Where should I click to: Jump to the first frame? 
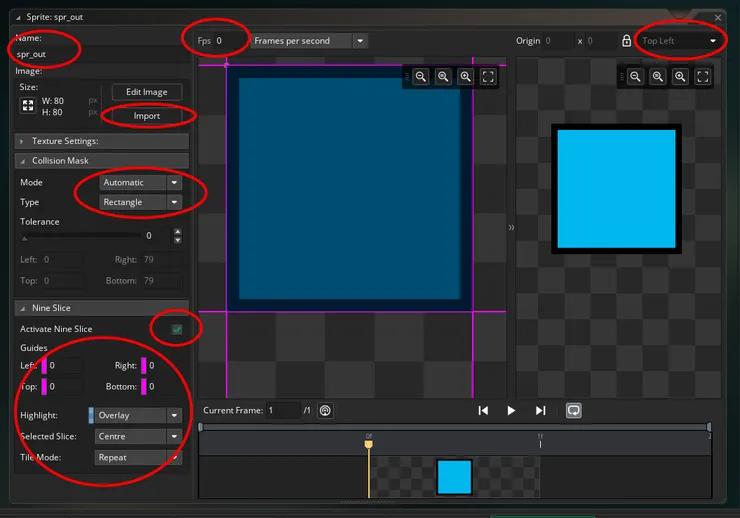point(483,410)
